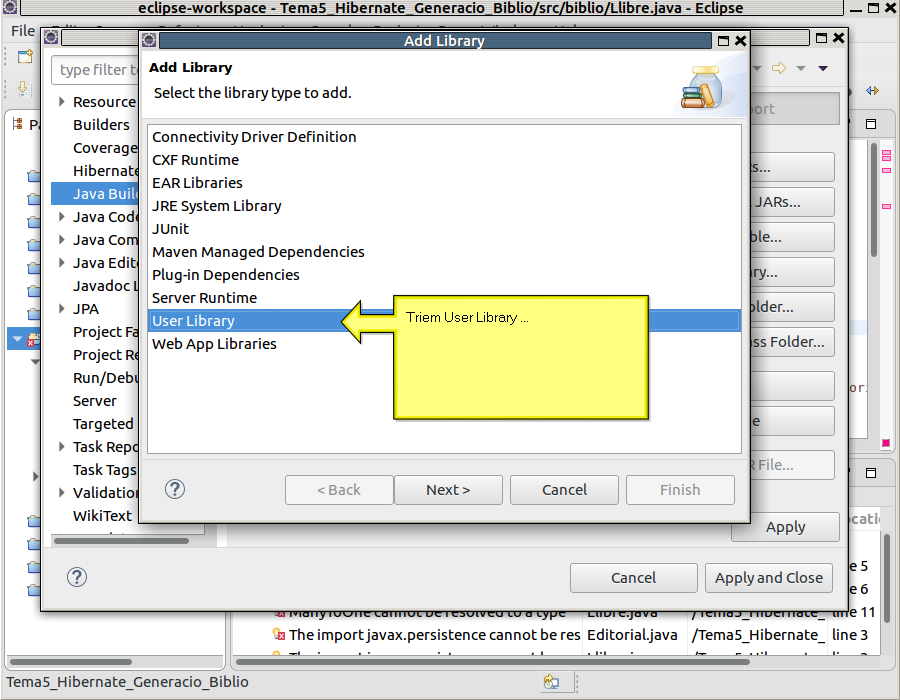Select Java Build Path page
The height and width of the screenshot is (700, 900).
(95, 194)
